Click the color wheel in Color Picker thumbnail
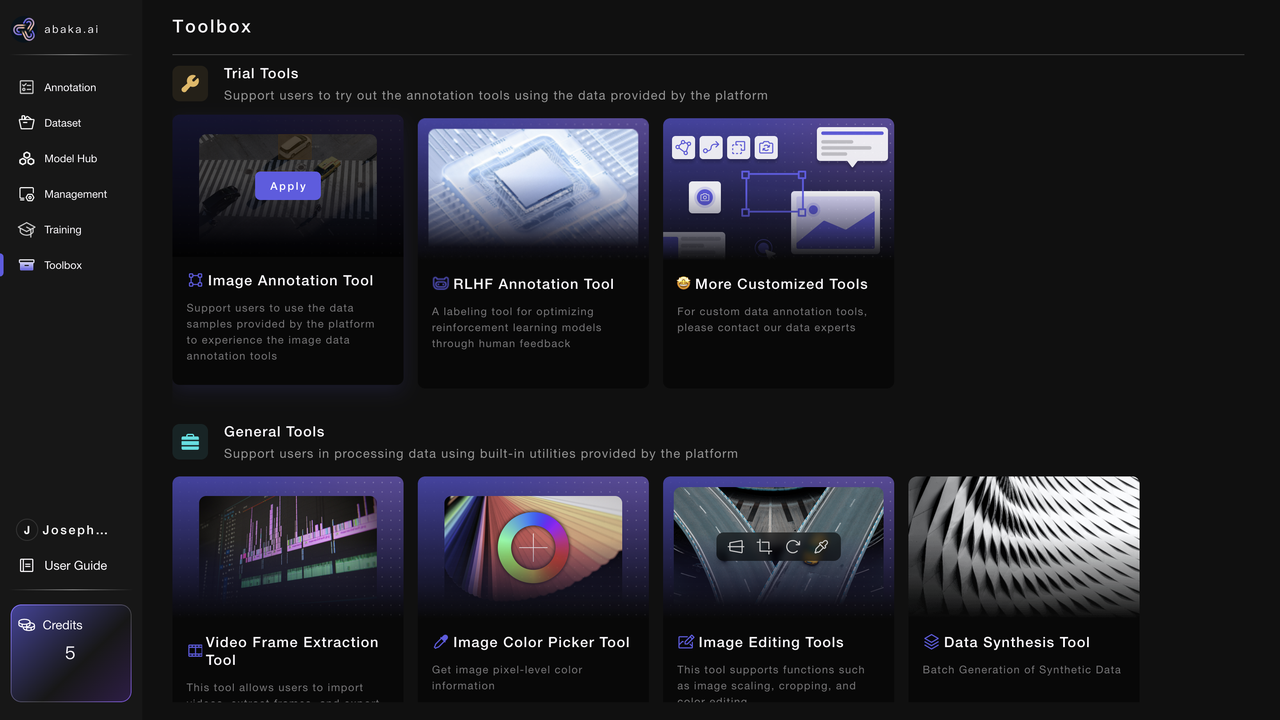 (534, 547)
